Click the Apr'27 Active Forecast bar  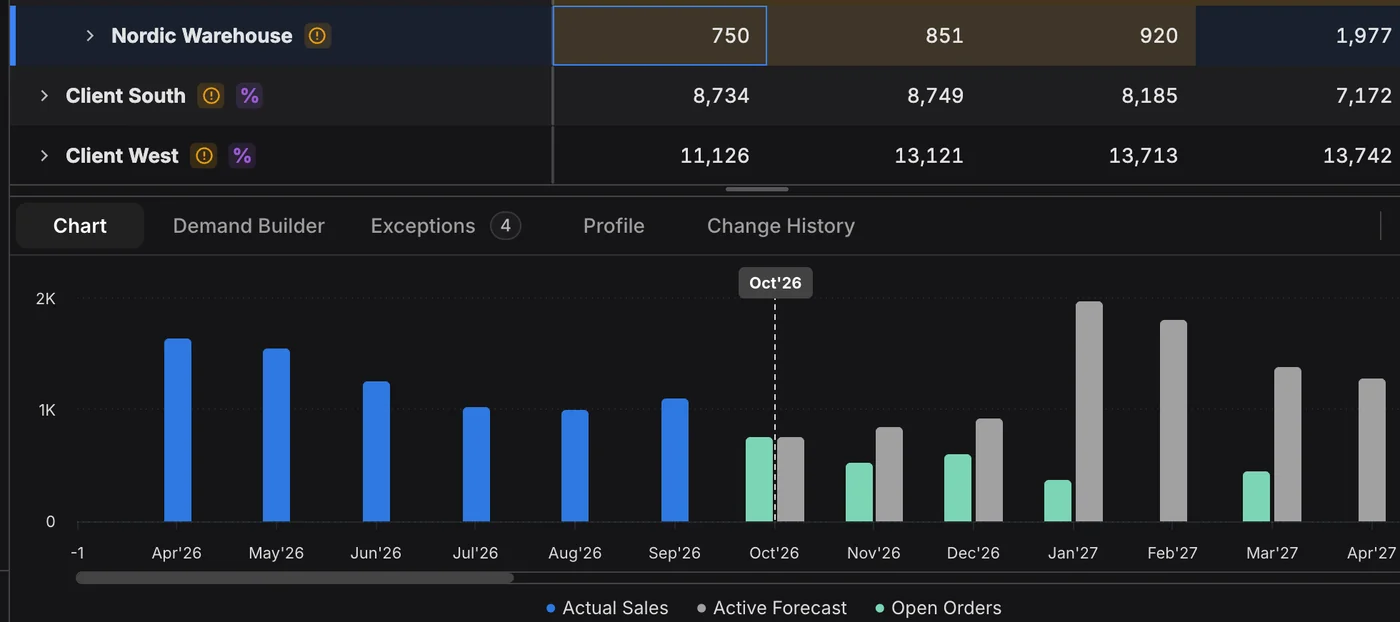(x=1372, y=450)
